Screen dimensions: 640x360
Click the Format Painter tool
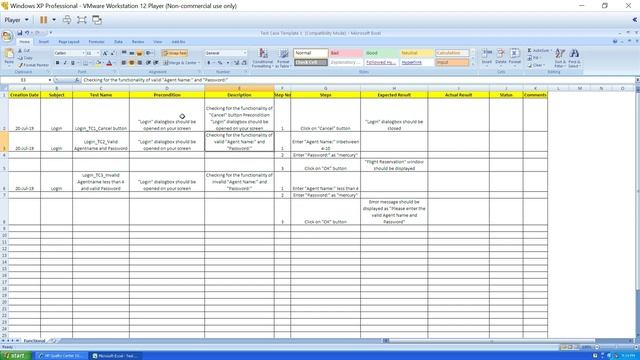pyautogui.click(x=33, y=65)
